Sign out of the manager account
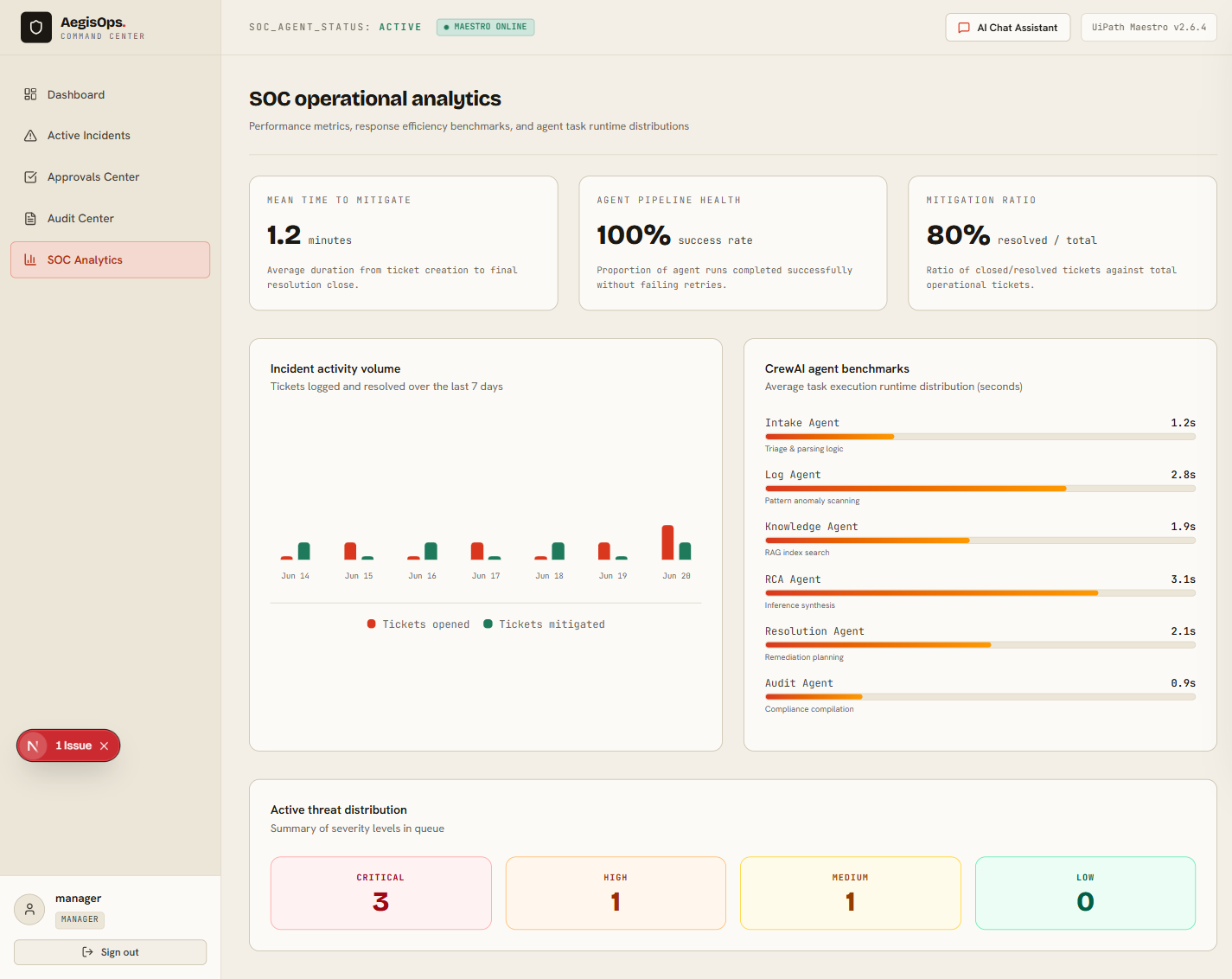 coord(110,952)
